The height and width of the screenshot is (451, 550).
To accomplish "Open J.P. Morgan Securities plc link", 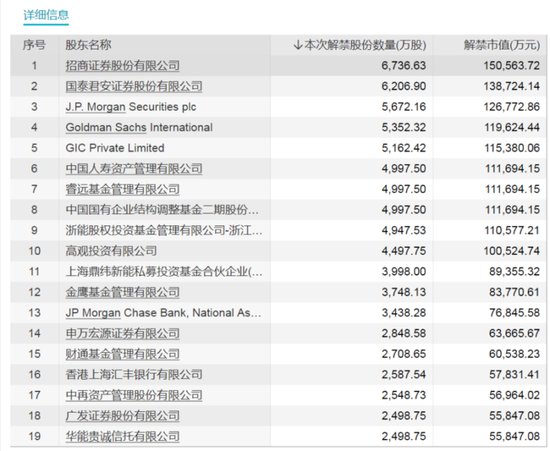I will pos(131,107).
